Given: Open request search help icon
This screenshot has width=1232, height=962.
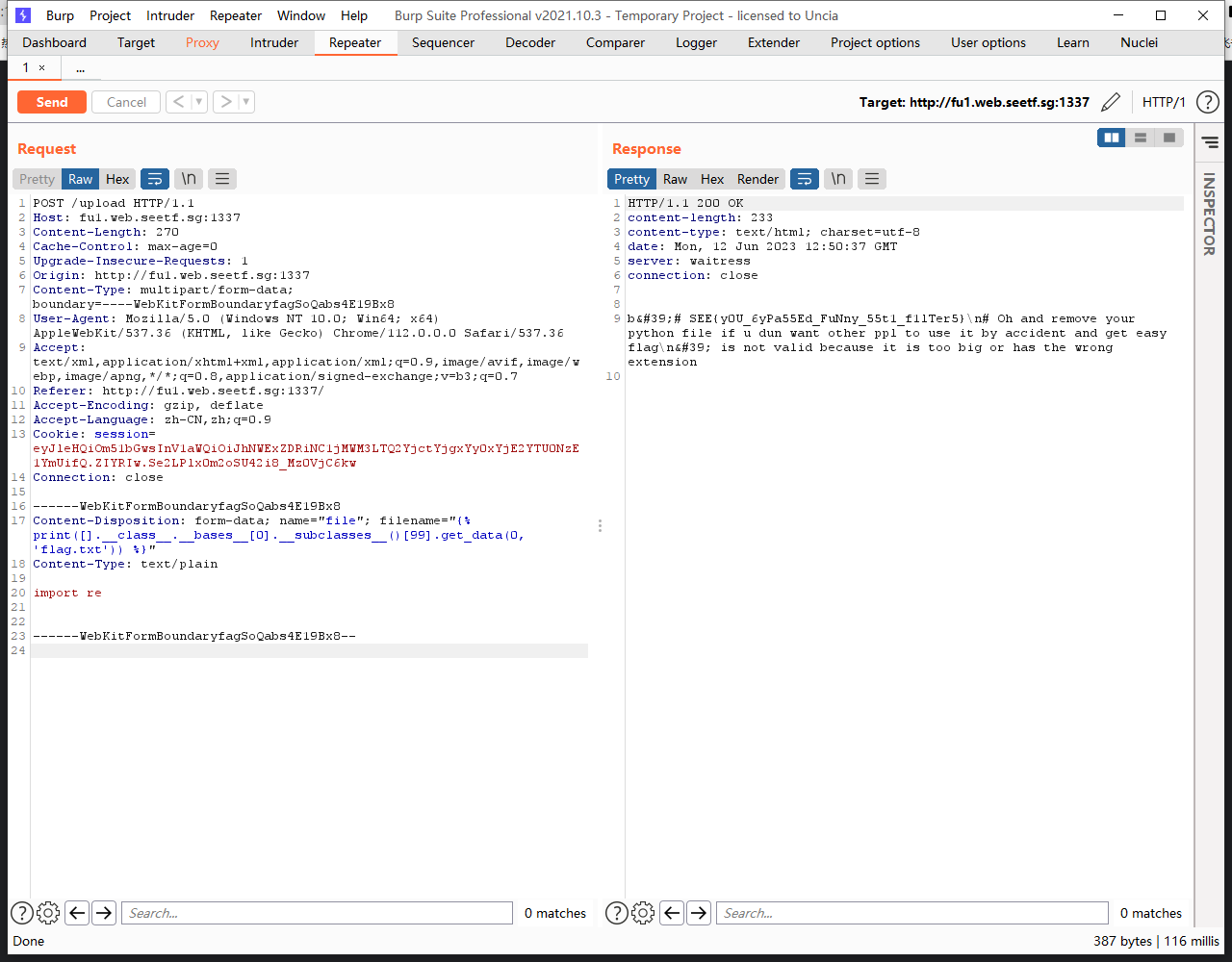Looking at the screenshot, I should [x=21, y=913].
